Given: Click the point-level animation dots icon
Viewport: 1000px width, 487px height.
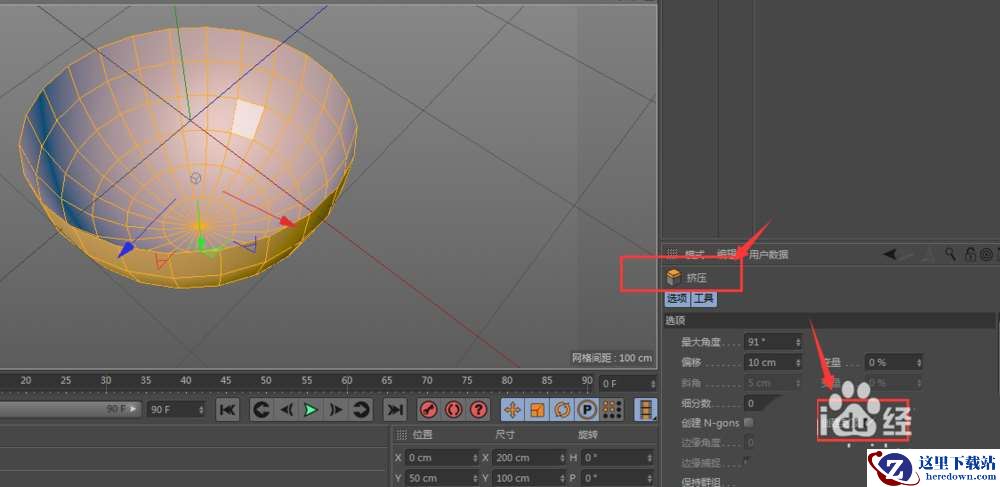Looking at the screenshot, I should point(611,410).
